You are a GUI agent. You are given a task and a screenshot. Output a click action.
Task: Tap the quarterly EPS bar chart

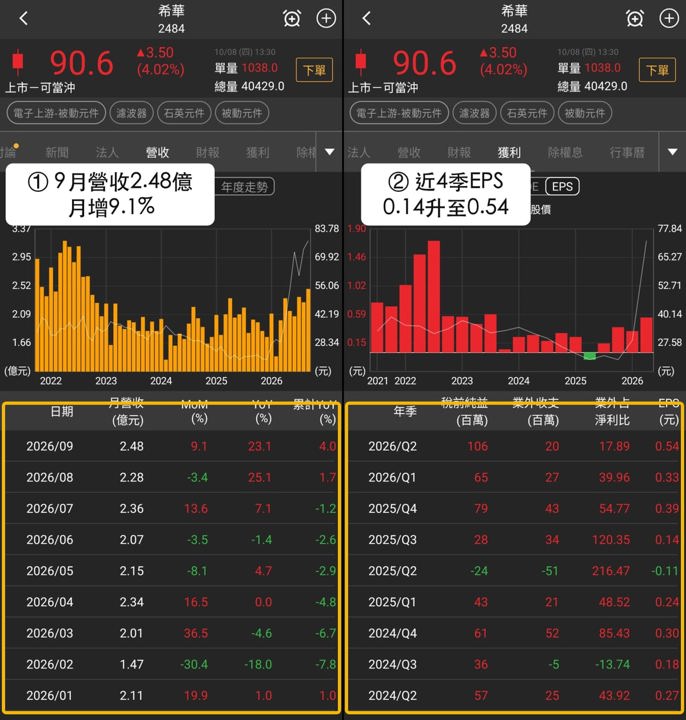point(511,301)
